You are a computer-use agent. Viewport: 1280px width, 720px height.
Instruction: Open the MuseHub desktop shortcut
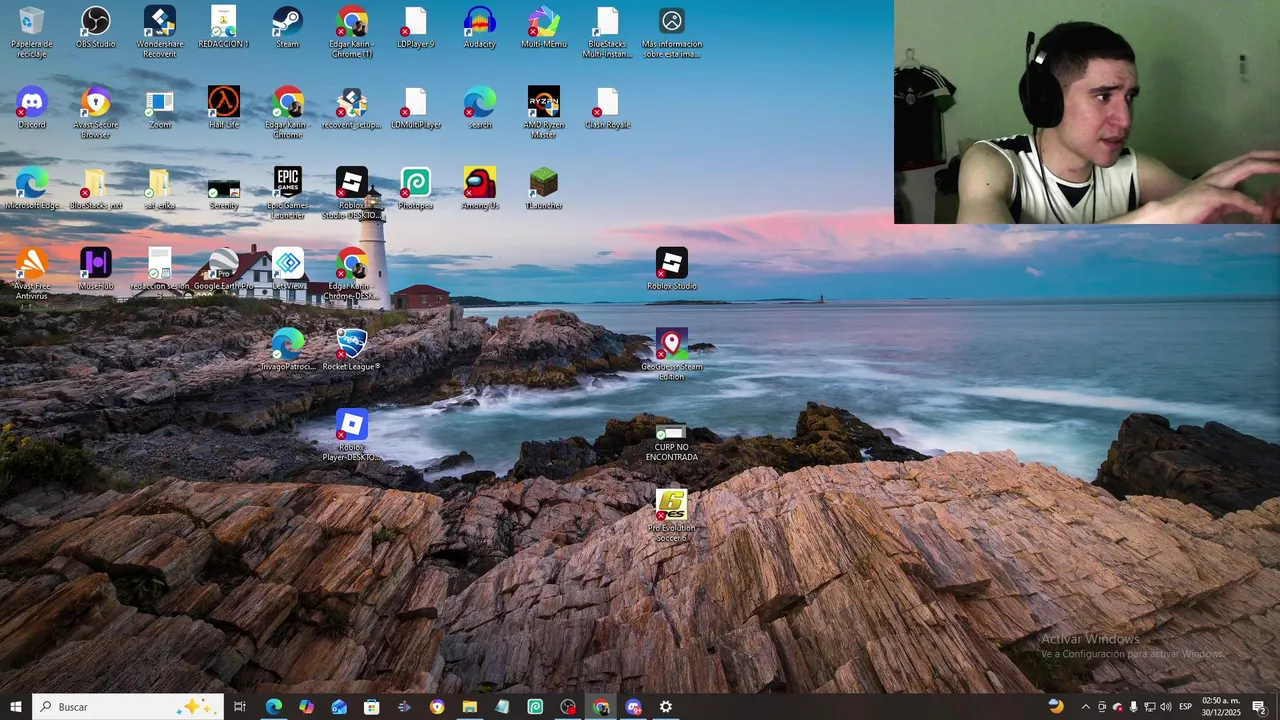(96, 269)
